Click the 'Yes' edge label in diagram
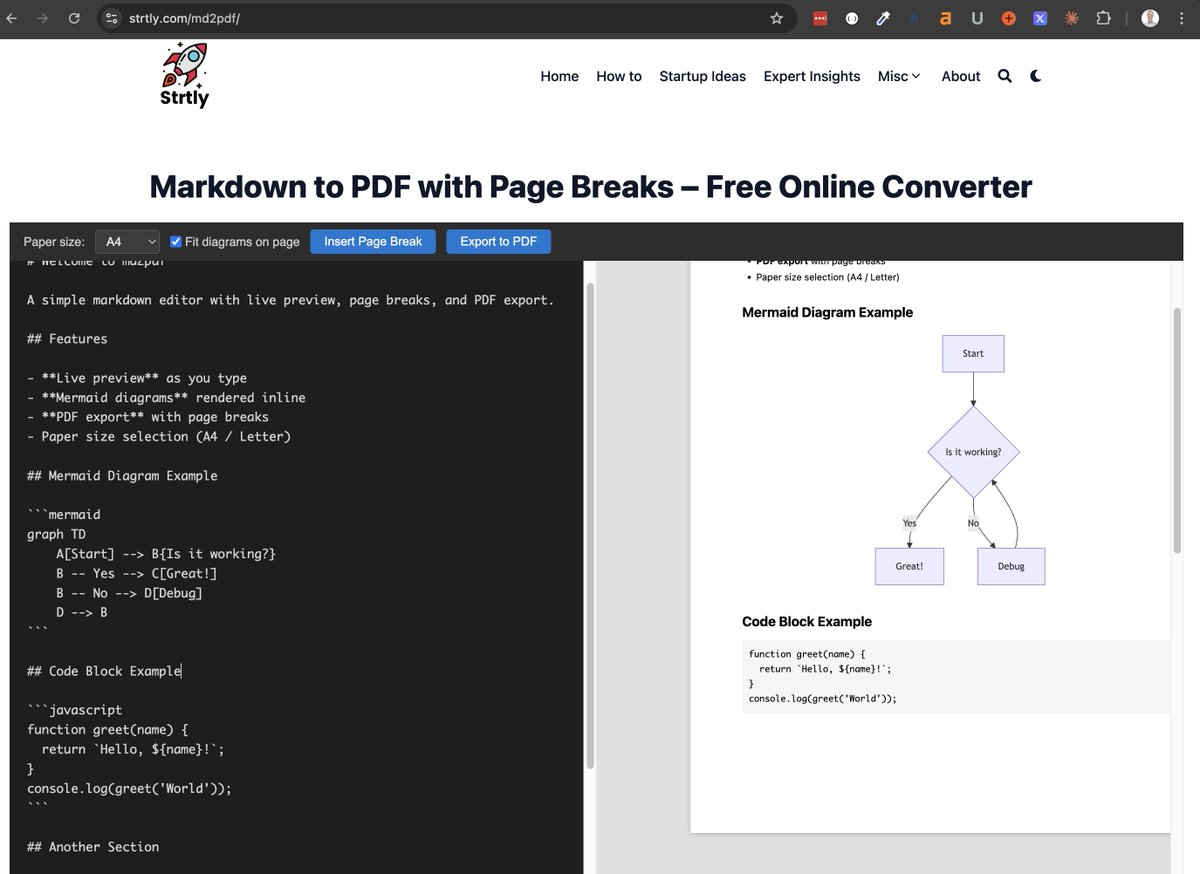This screenshot has height=874, width=1200. 909,523
